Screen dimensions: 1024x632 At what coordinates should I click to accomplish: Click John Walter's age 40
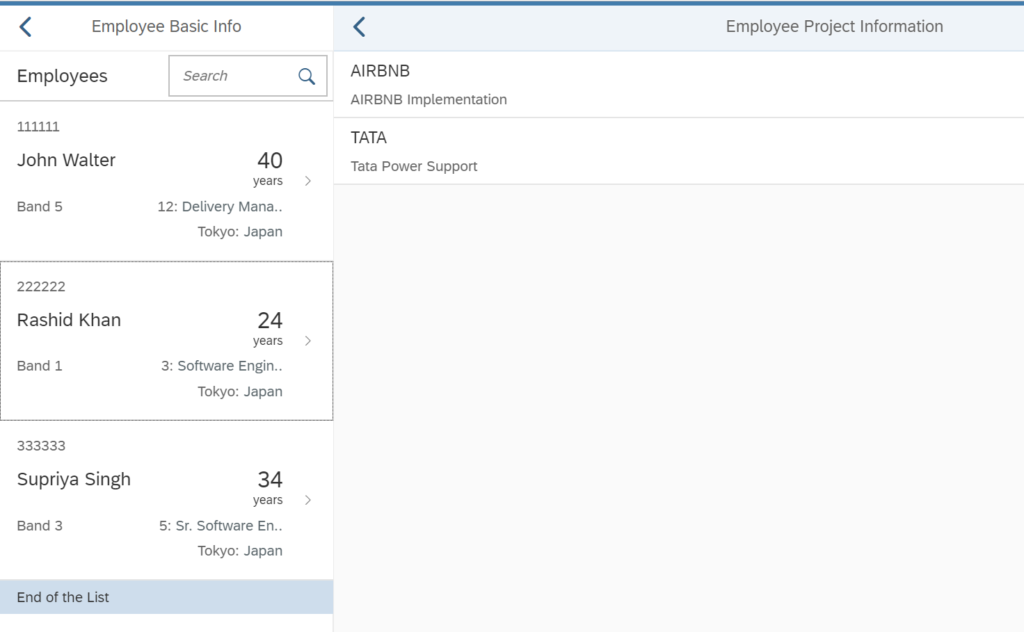pyautogui.click(x=270, y=161)
